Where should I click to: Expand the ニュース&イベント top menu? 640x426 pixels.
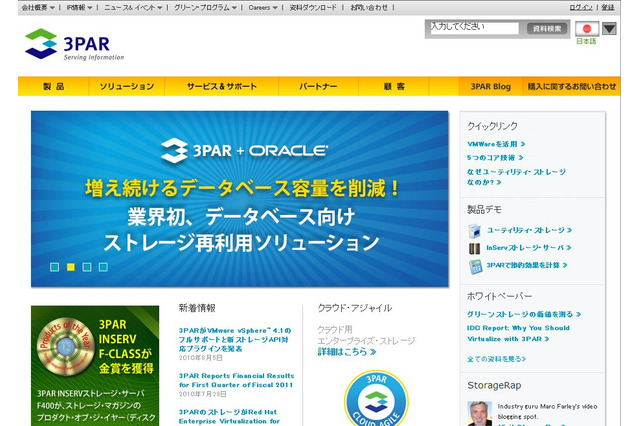click(133, 7)
